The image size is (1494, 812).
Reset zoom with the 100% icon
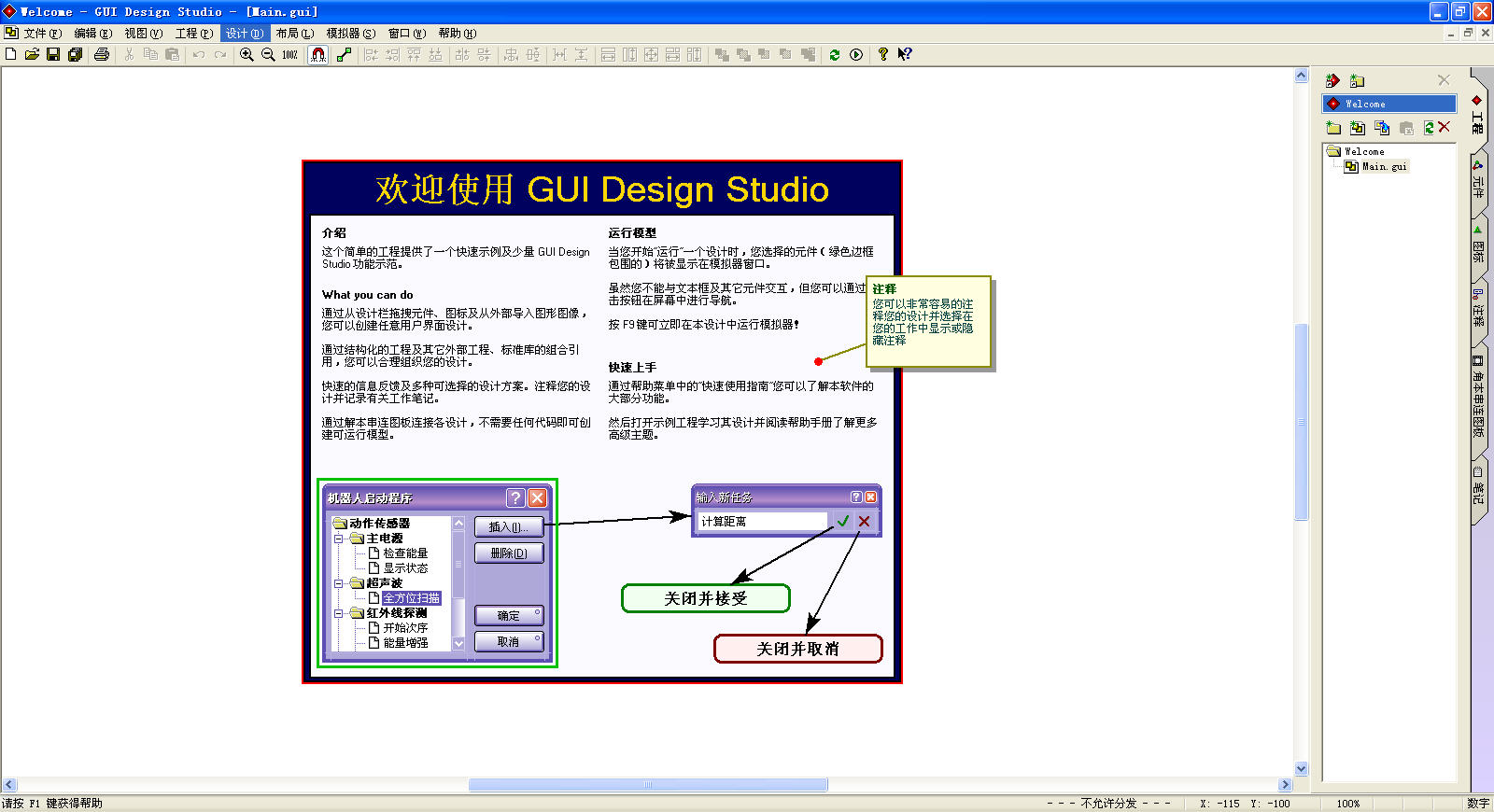point(289,54)
